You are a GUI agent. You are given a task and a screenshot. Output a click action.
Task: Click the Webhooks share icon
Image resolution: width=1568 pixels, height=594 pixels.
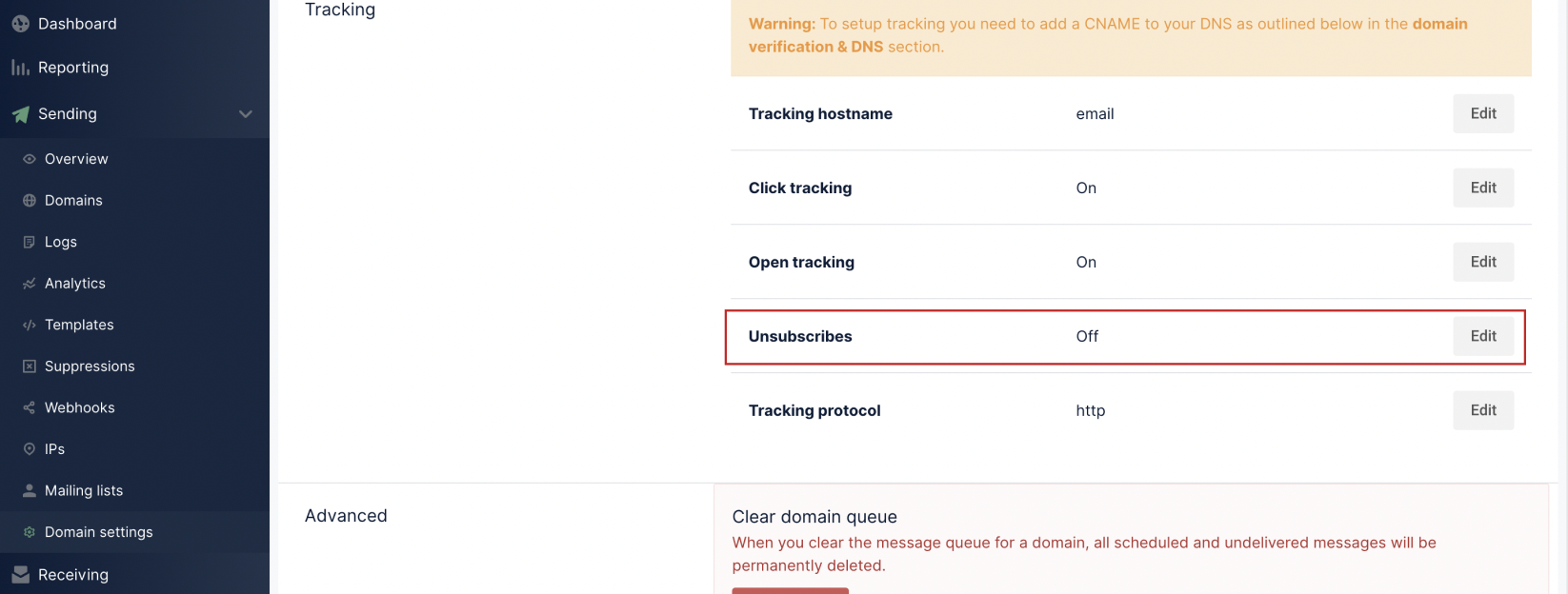pos(30,407)
